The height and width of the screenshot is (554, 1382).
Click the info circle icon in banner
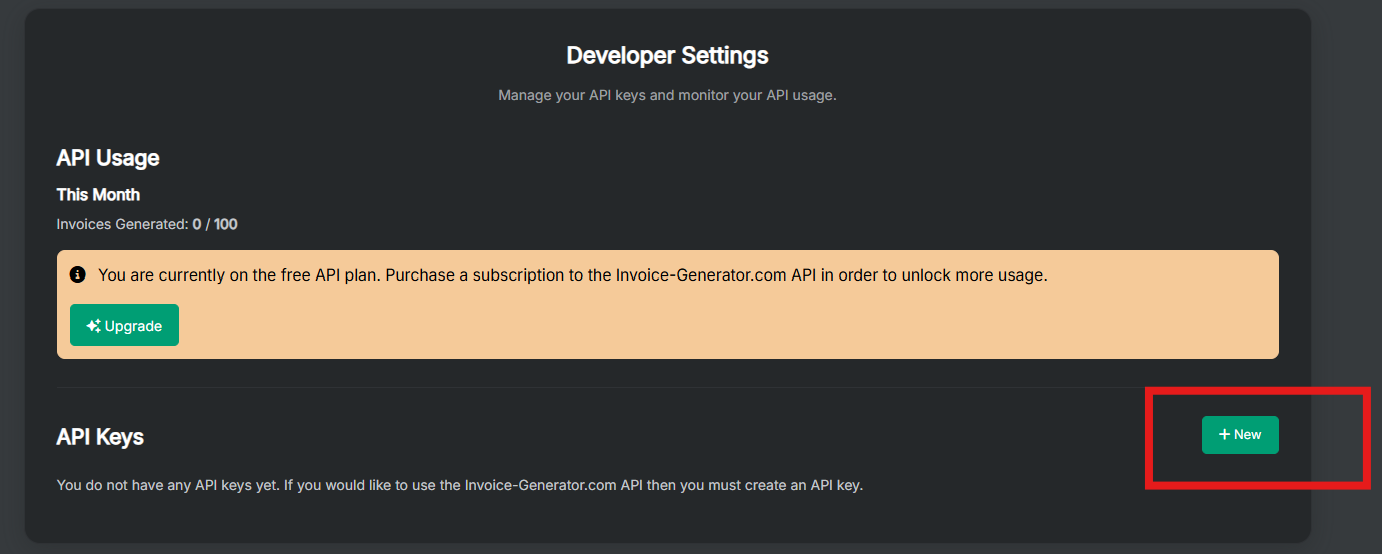pos(78,275)
